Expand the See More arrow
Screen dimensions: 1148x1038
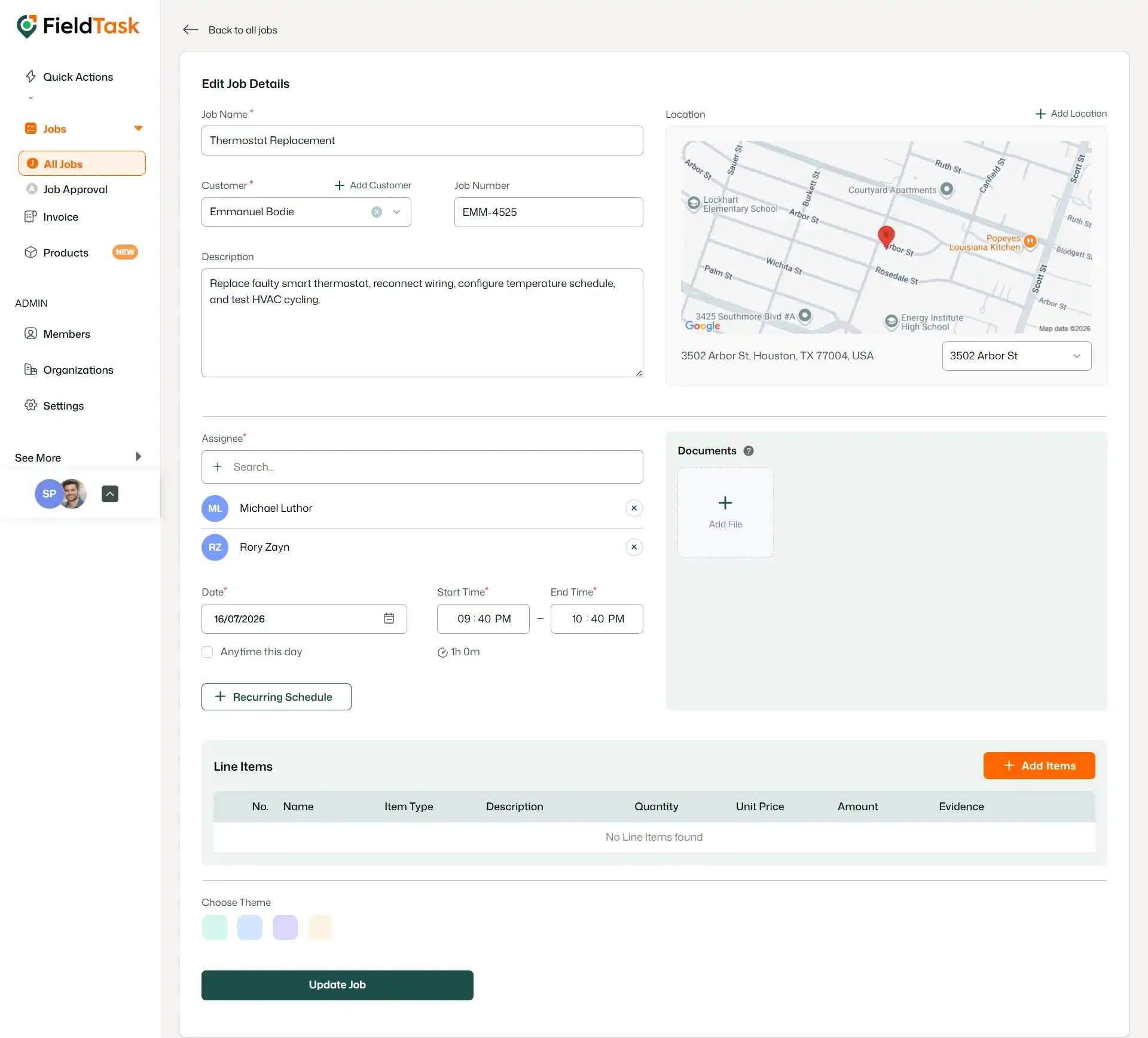point(138,457)
